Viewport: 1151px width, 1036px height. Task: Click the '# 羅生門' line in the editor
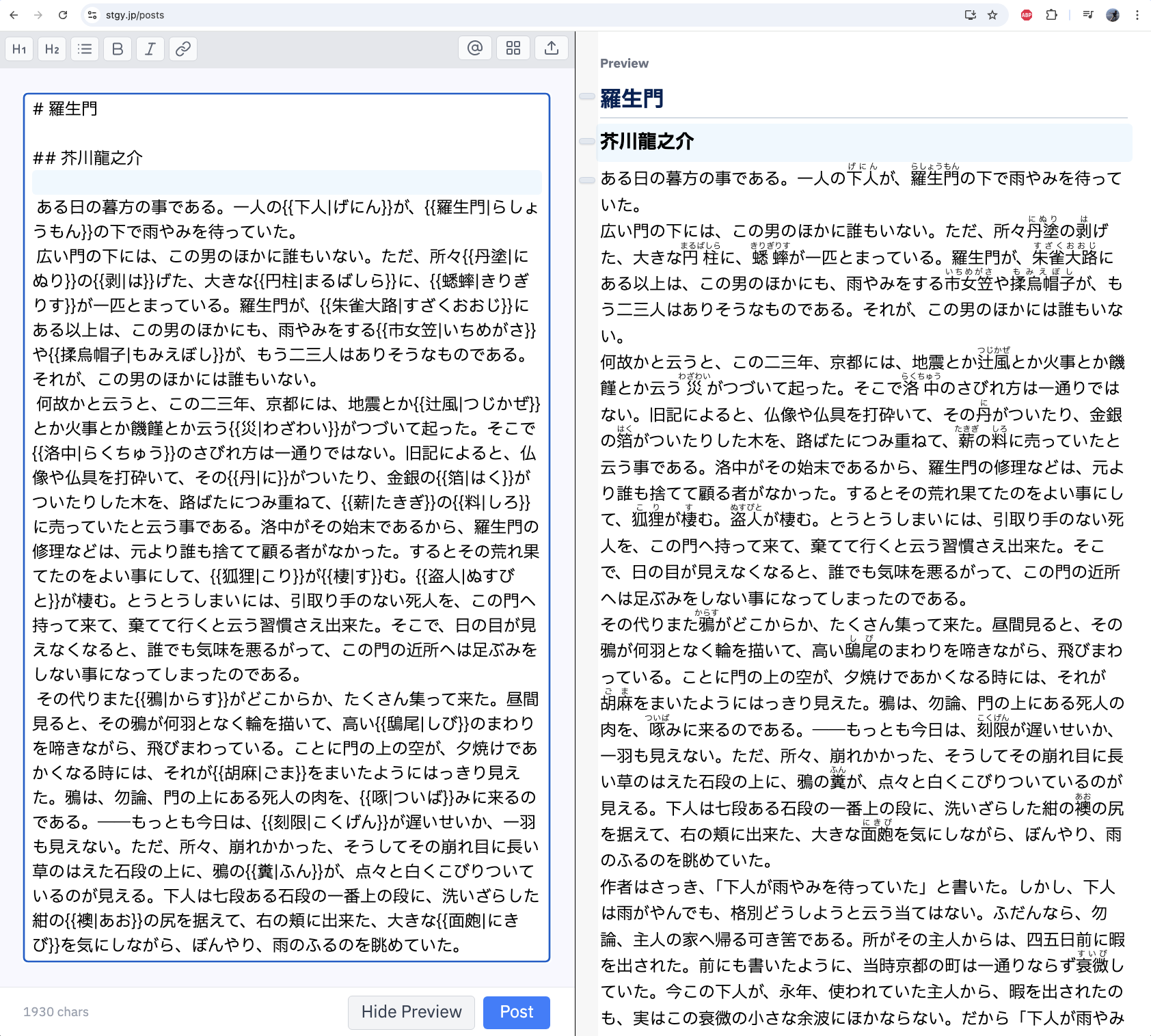(66, 109)
